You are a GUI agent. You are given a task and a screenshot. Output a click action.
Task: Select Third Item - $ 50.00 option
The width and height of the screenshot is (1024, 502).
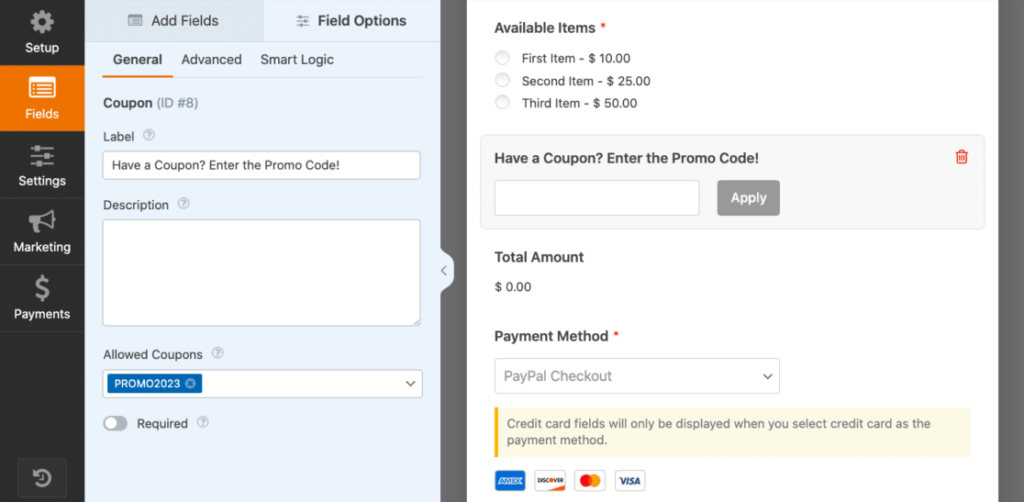[502, 103]
